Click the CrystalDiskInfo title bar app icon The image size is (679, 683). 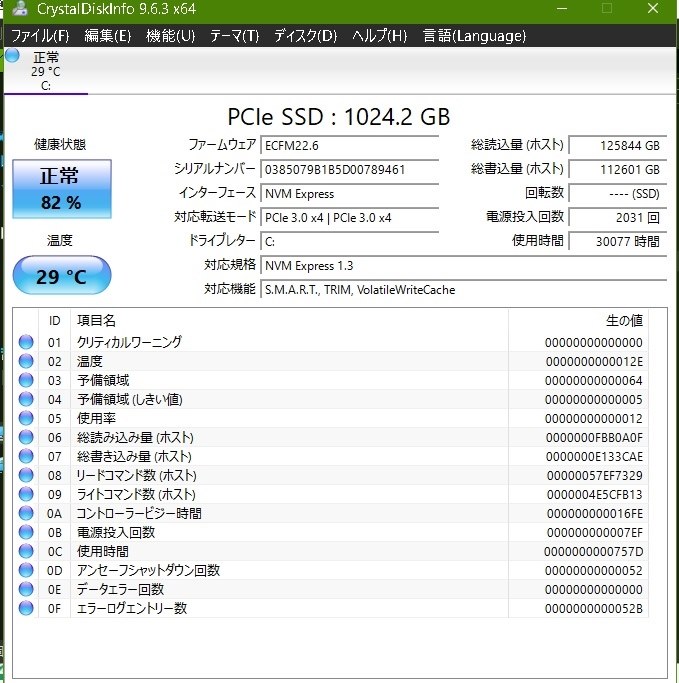(20, 9)
